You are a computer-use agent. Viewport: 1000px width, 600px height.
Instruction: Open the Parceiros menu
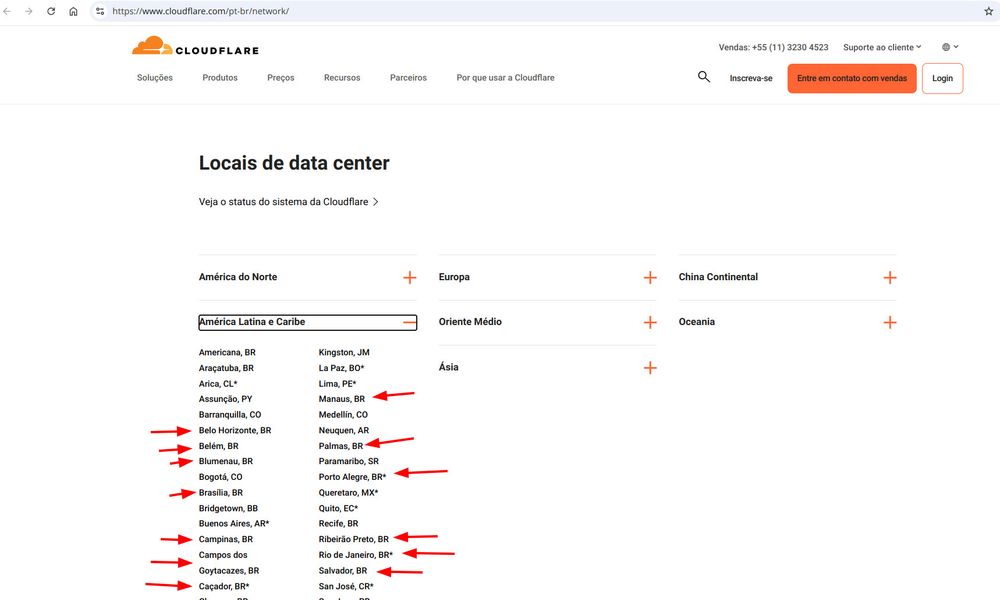coord(408,78)
